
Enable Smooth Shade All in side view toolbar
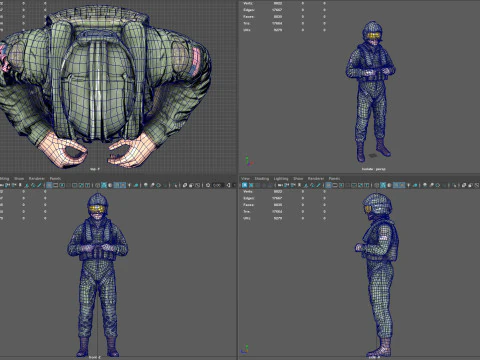(x=383, y=185)
